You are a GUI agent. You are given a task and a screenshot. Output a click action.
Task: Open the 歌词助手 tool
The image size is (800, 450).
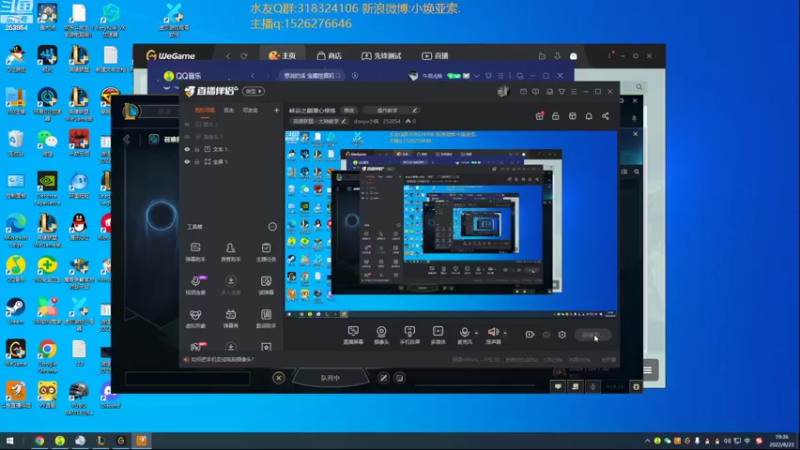(x=266, y=318)
